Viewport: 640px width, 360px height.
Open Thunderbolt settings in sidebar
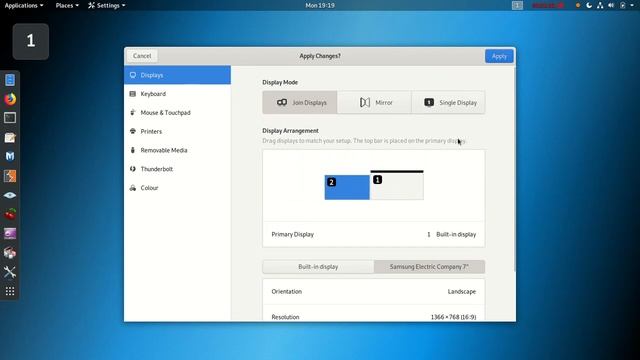178,169
